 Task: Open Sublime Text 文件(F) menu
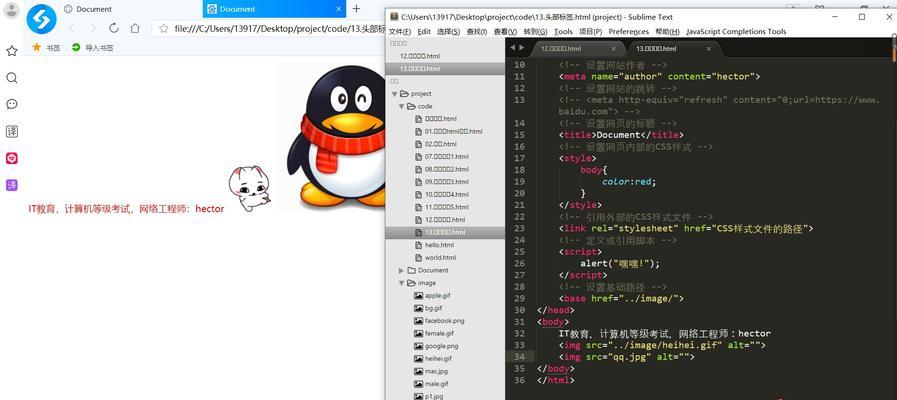click(401, 31)
